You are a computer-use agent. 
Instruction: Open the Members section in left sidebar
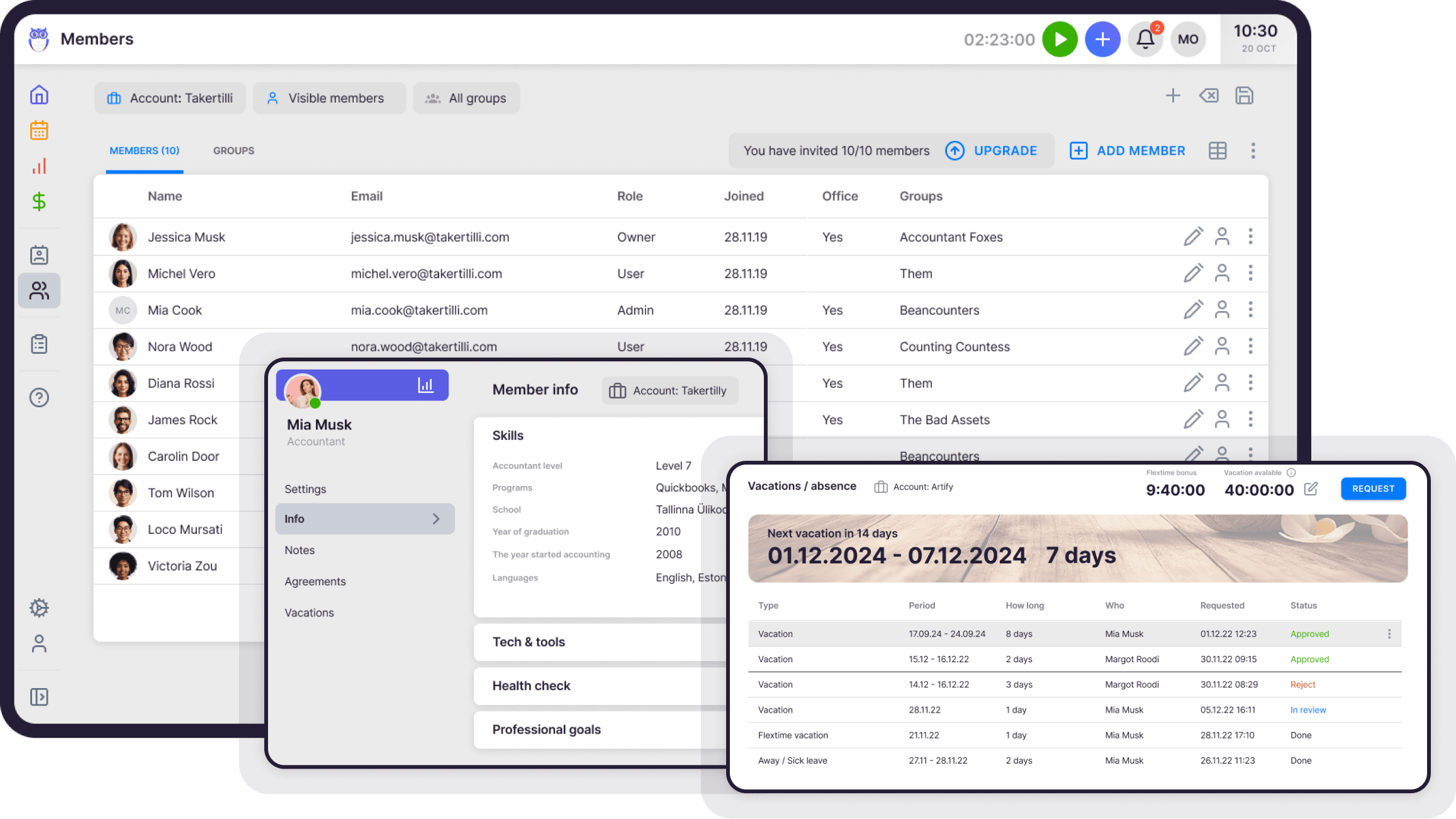coord(39,291)
